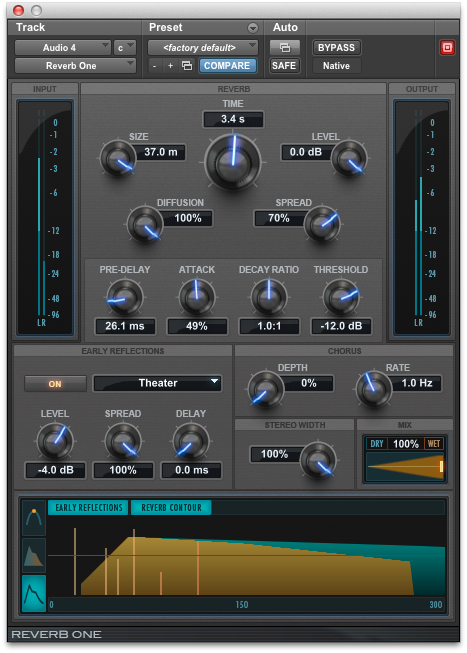Switch to the Early Reflections graph tab
The height and width of the screenshot is (653, 467).
coord(88,508)
